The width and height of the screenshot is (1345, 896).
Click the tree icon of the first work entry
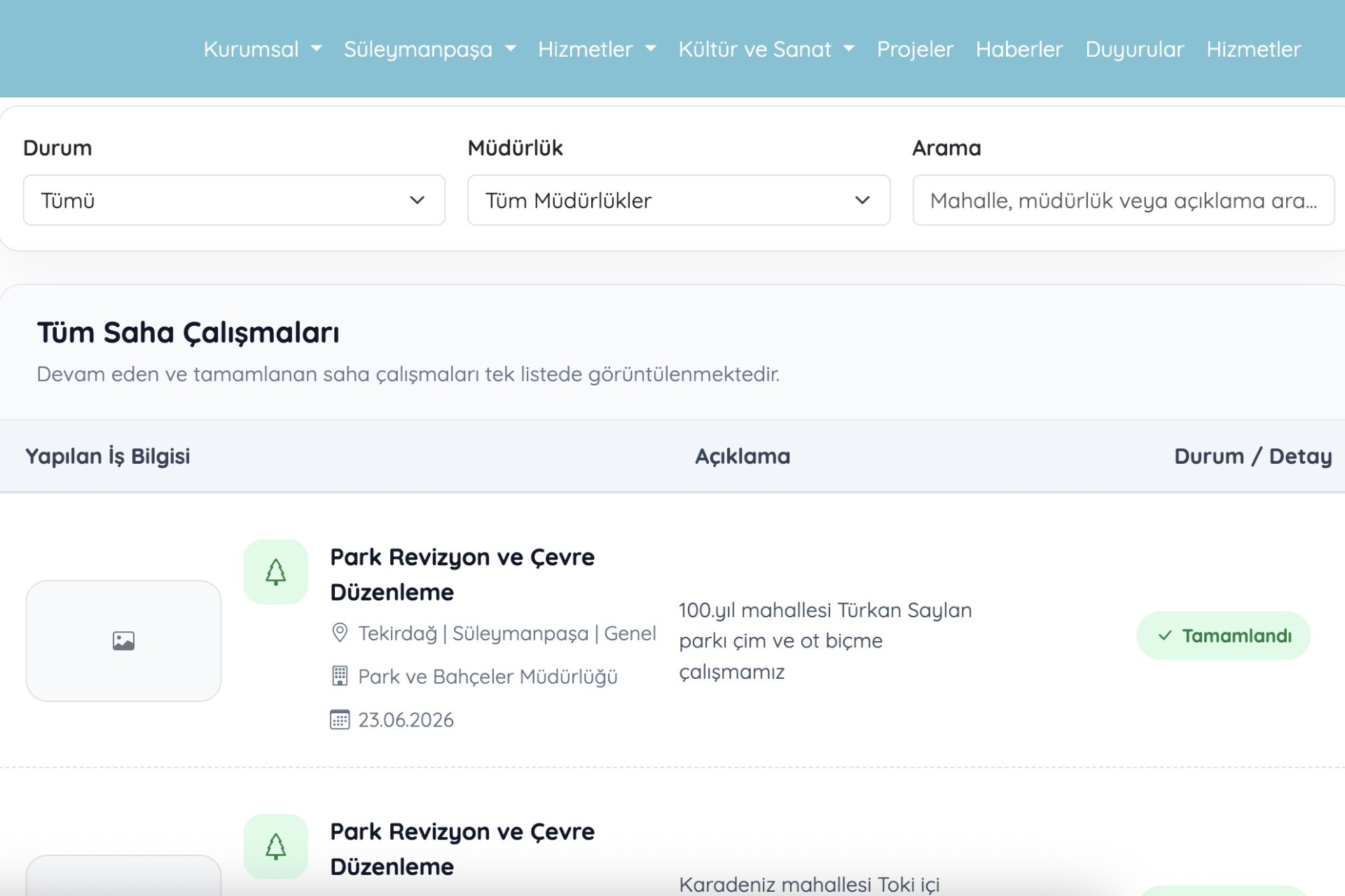click(x=276, y=572)
